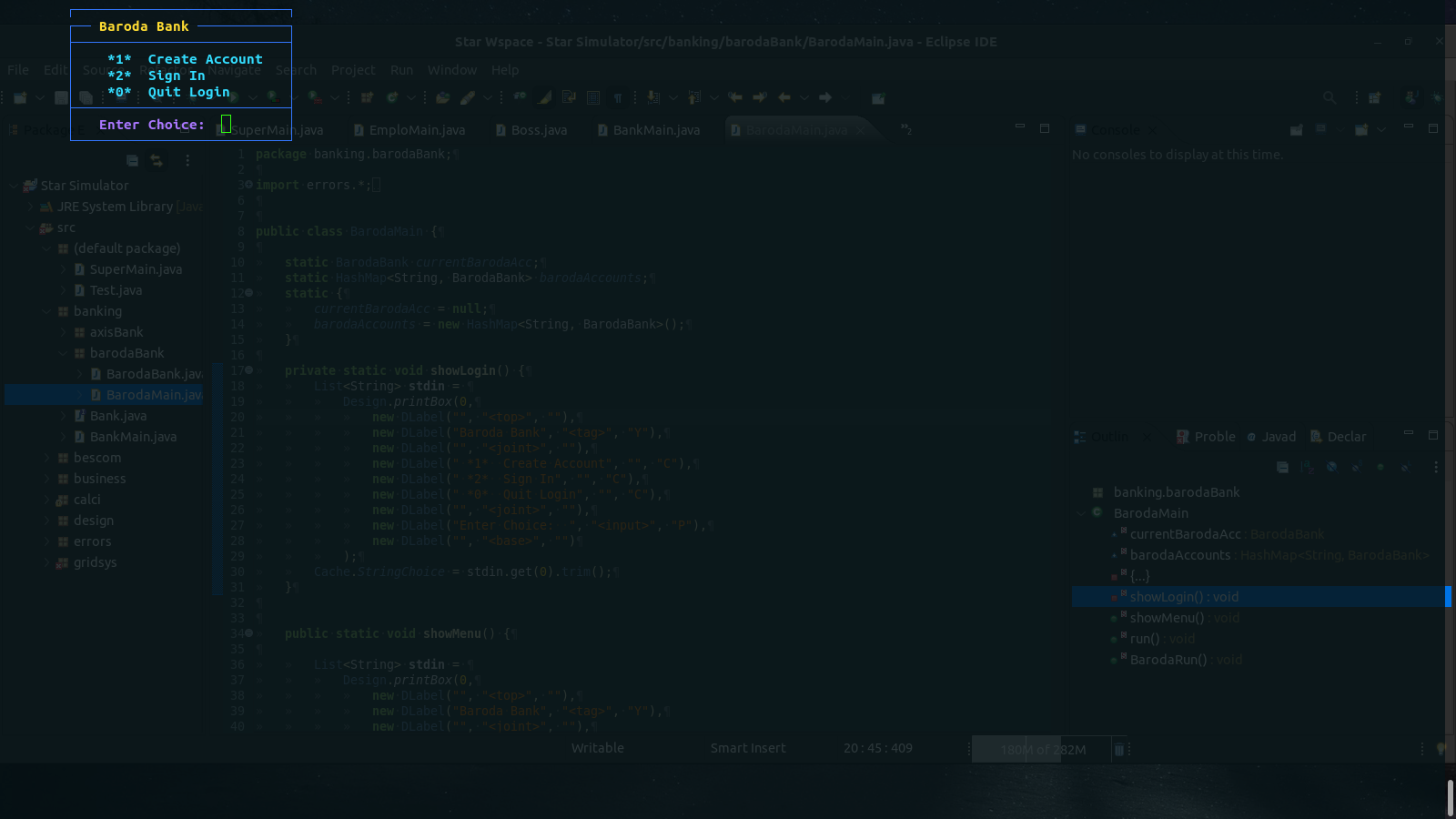Screen dimensions: 1456x819
Task: Open quick search with the magnifier icon
Action: point(1330,97)
